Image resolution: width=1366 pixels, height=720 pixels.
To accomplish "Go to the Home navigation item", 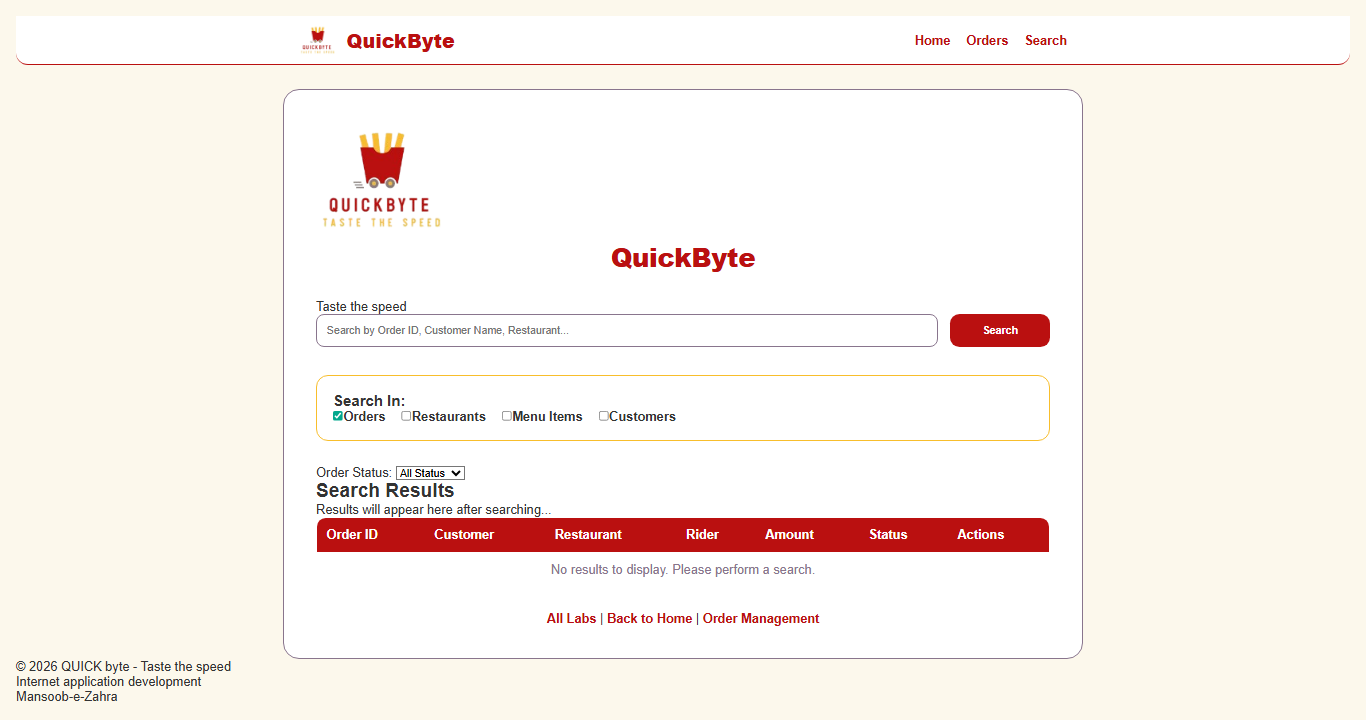I will 932,40.
